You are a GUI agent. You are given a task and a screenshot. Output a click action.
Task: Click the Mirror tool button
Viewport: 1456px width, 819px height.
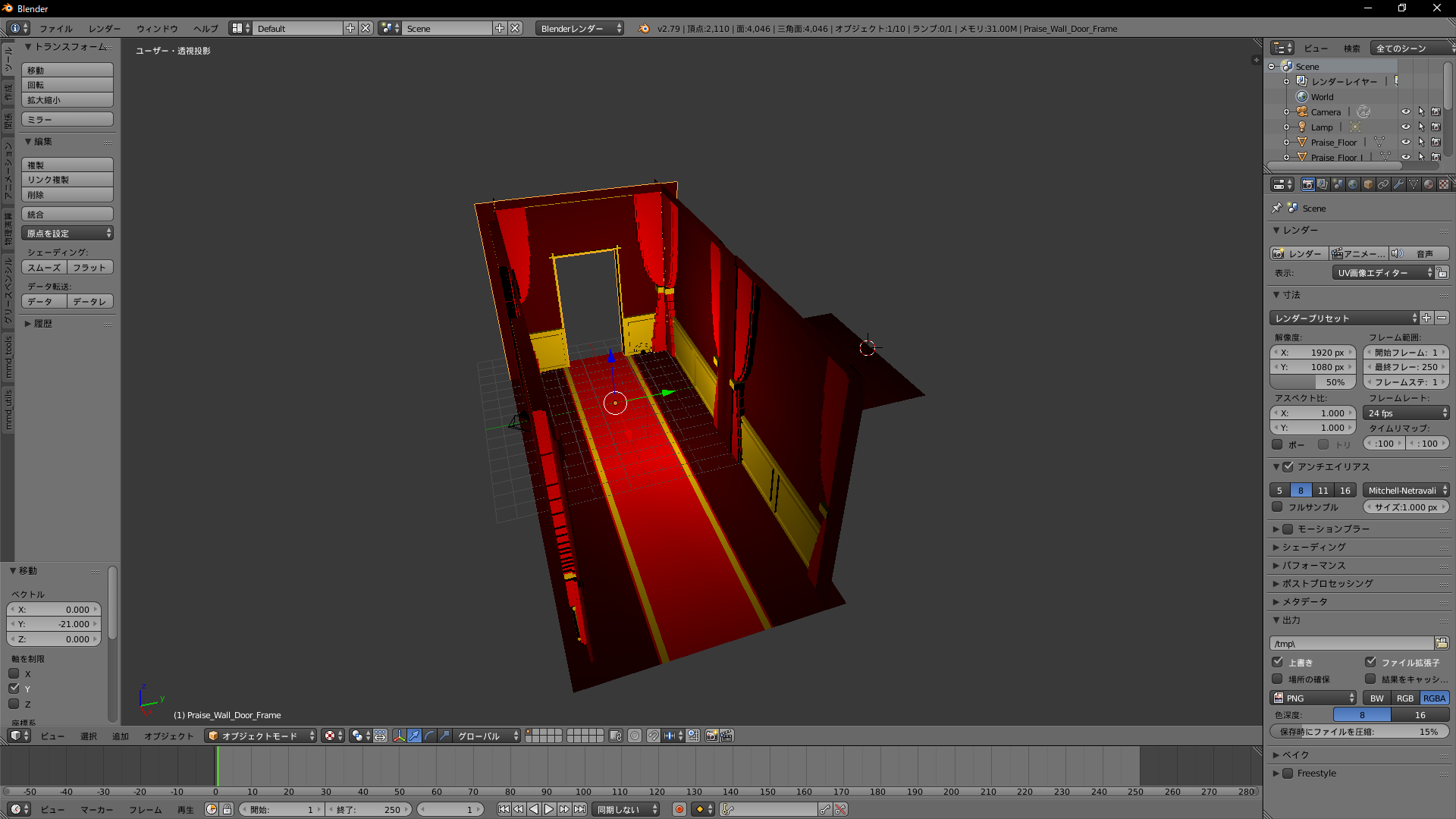click(67, 120)
